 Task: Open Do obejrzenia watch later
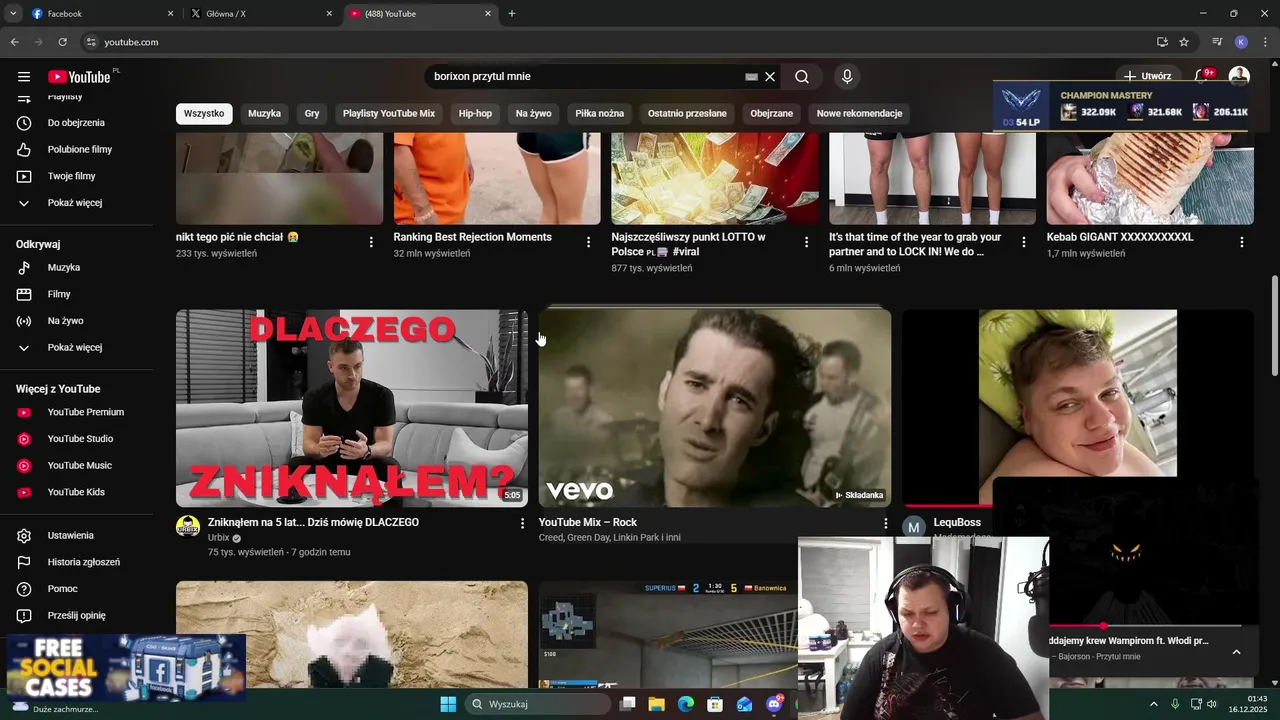tap(76, 123)
